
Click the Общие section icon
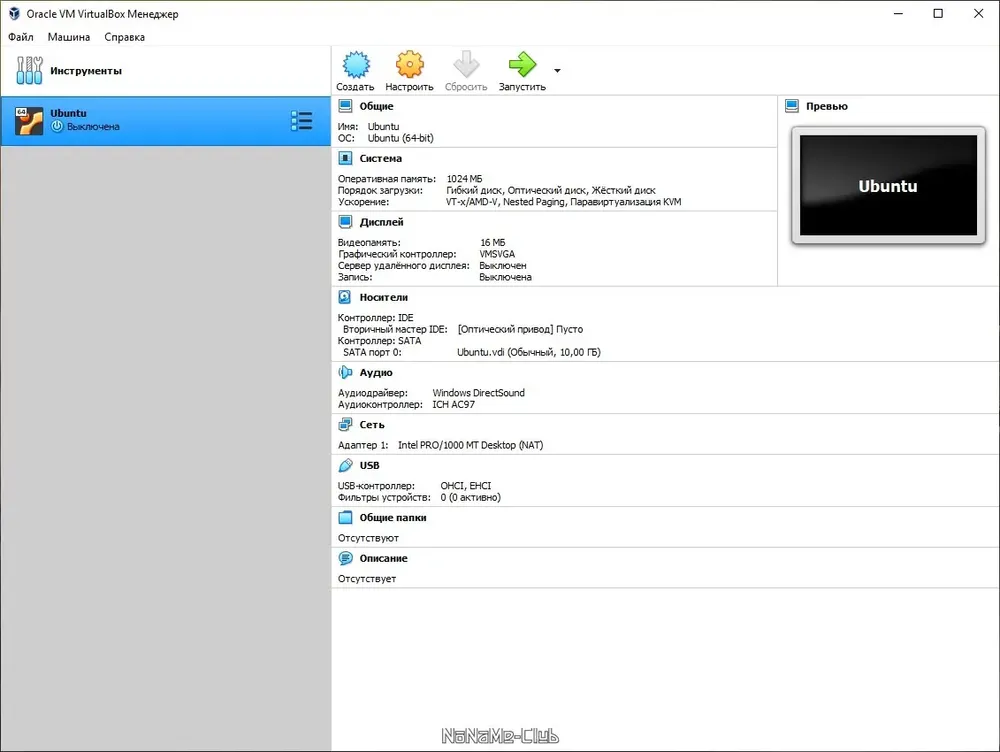(345, 106)
